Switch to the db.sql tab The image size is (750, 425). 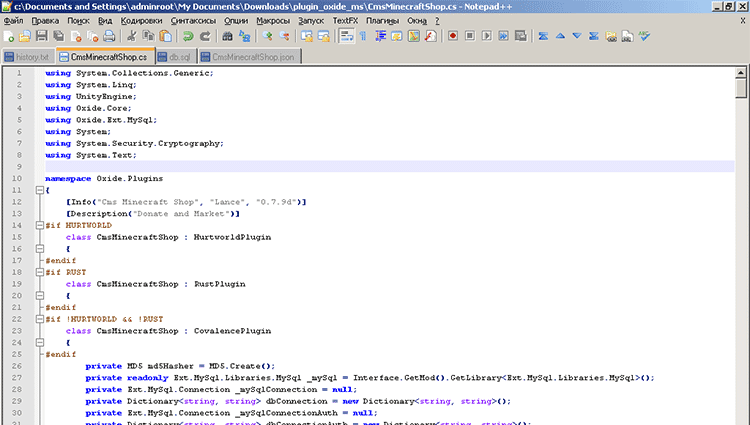[179, 57]
